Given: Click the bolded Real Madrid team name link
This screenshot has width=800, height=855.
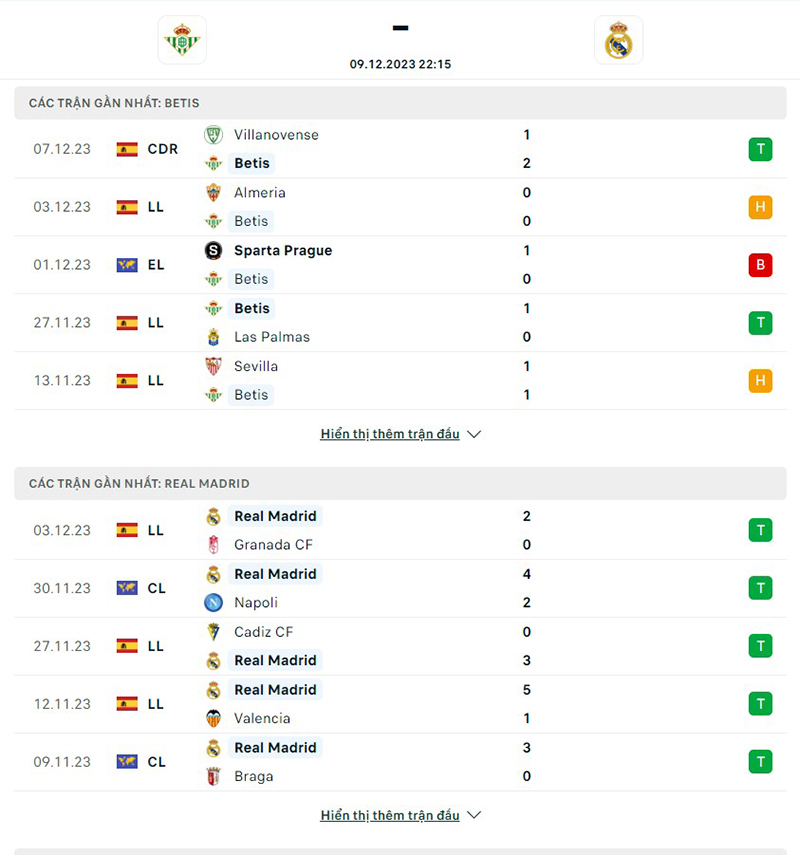Looking at the screenshot, I should [275, 516].
